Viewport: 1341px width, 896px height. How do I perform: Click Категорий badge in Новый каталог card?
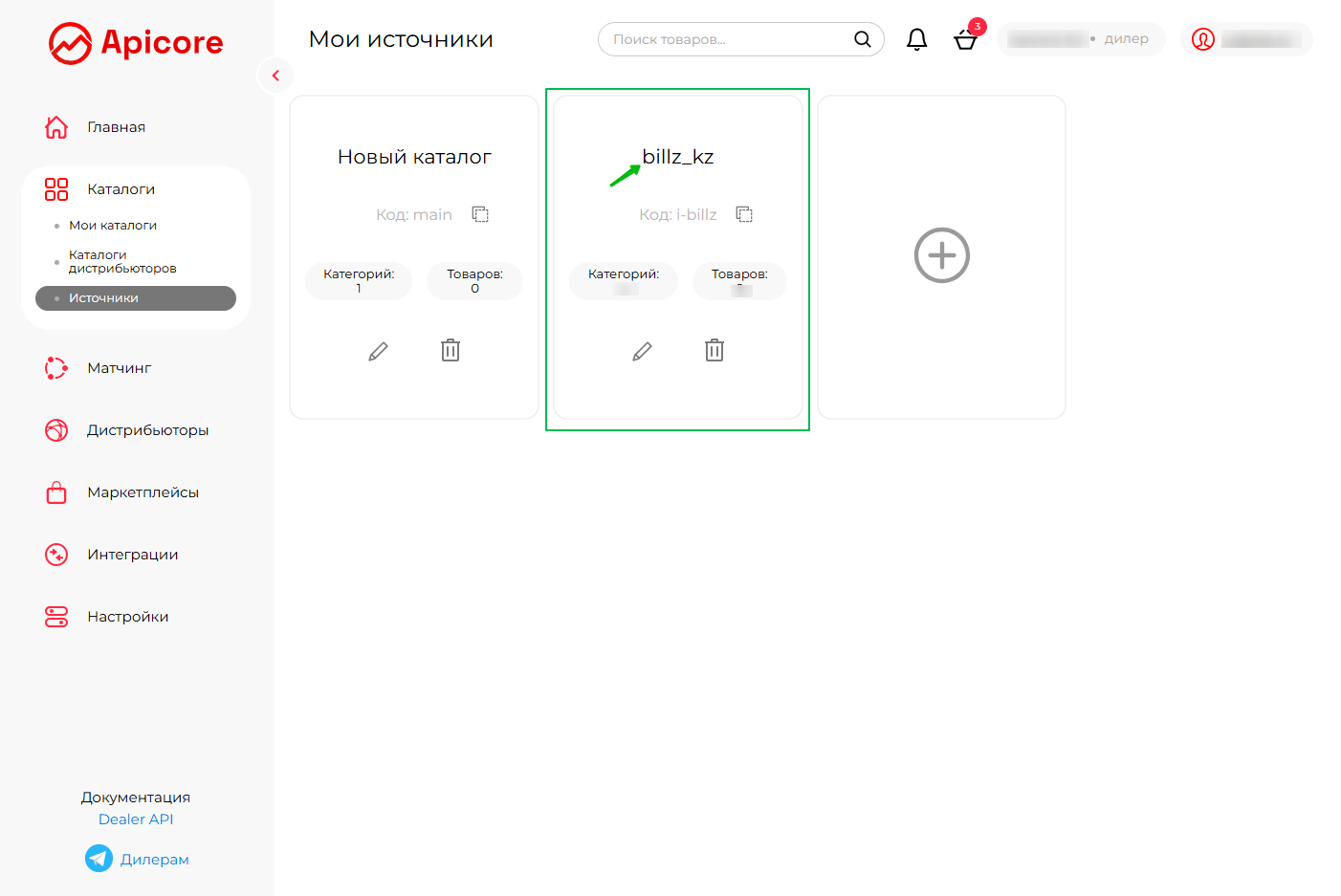coord(359,281)
